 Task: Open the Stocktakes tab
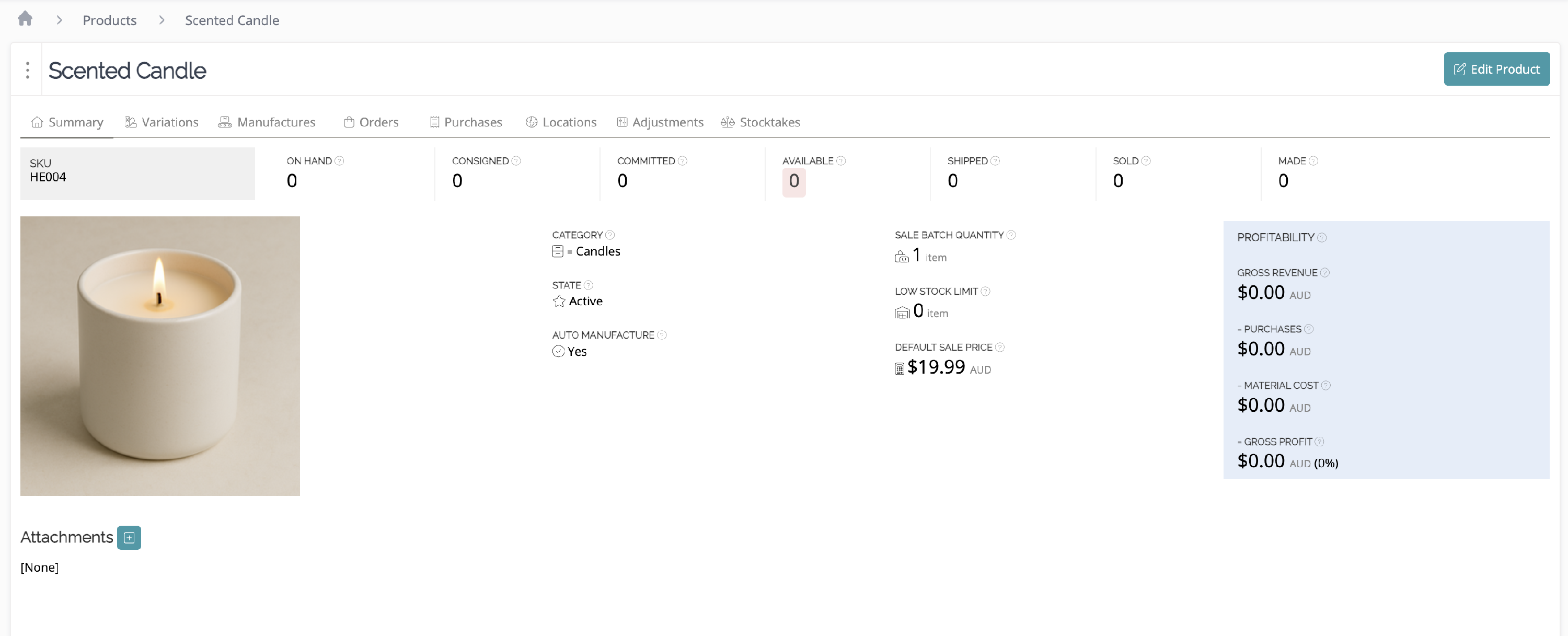pos(760,122)
